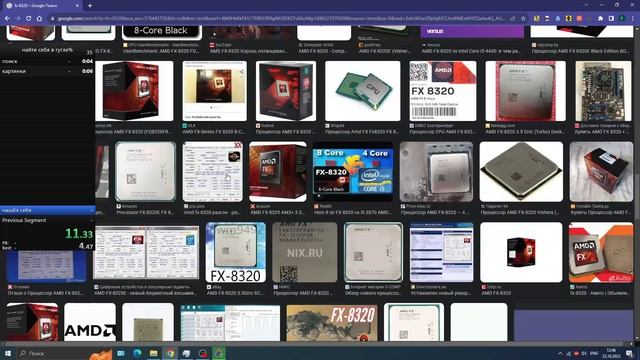Image resolution: width=640 pixels, height=360 pixels.
Task: Open the motherboard photo image result
Action: (x=603, y=91)
